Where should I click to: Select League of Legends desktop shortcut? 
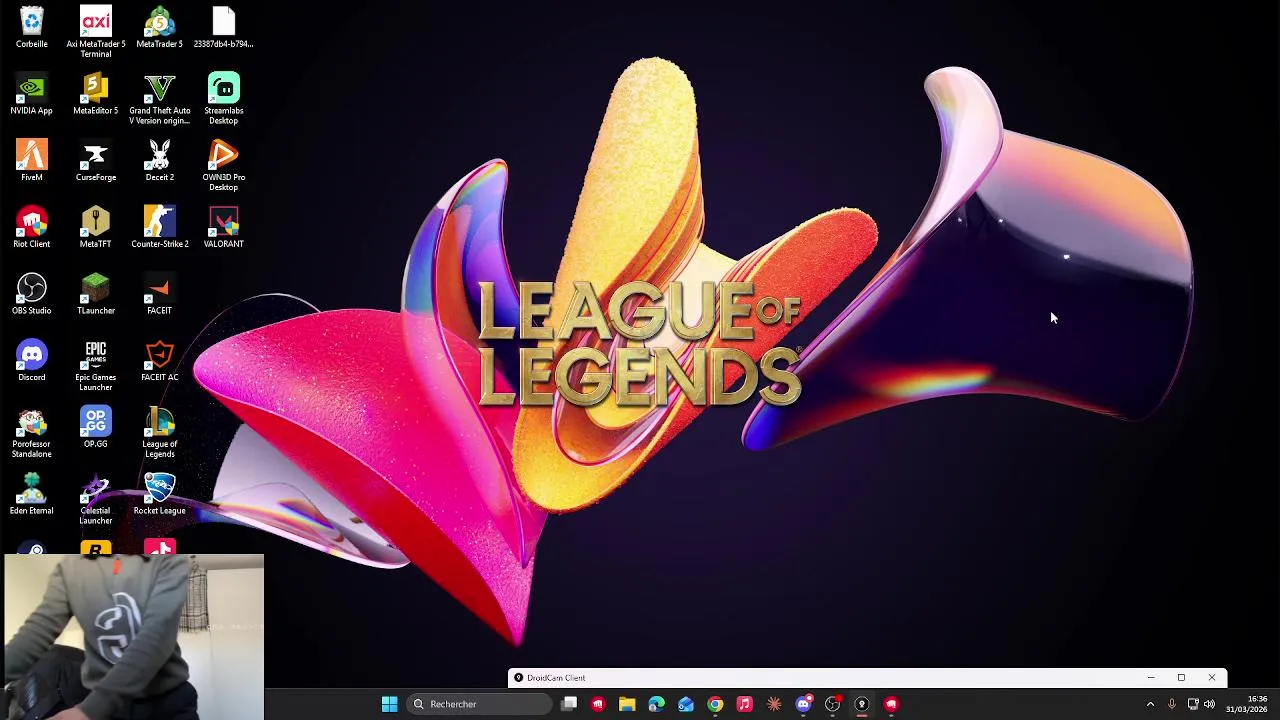[160, 433]
